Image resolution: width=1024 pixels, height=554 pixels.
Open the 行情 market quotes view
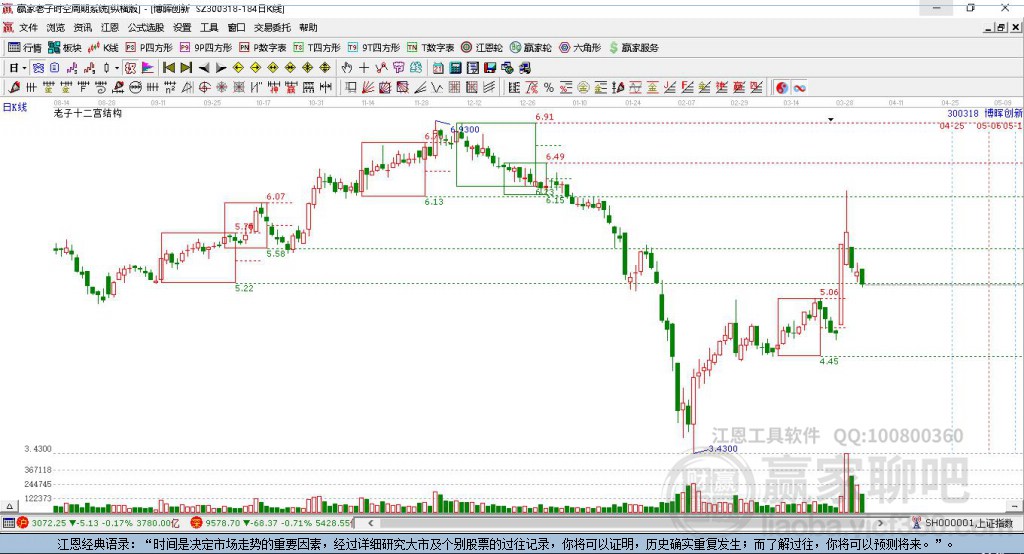pos(25,48)
